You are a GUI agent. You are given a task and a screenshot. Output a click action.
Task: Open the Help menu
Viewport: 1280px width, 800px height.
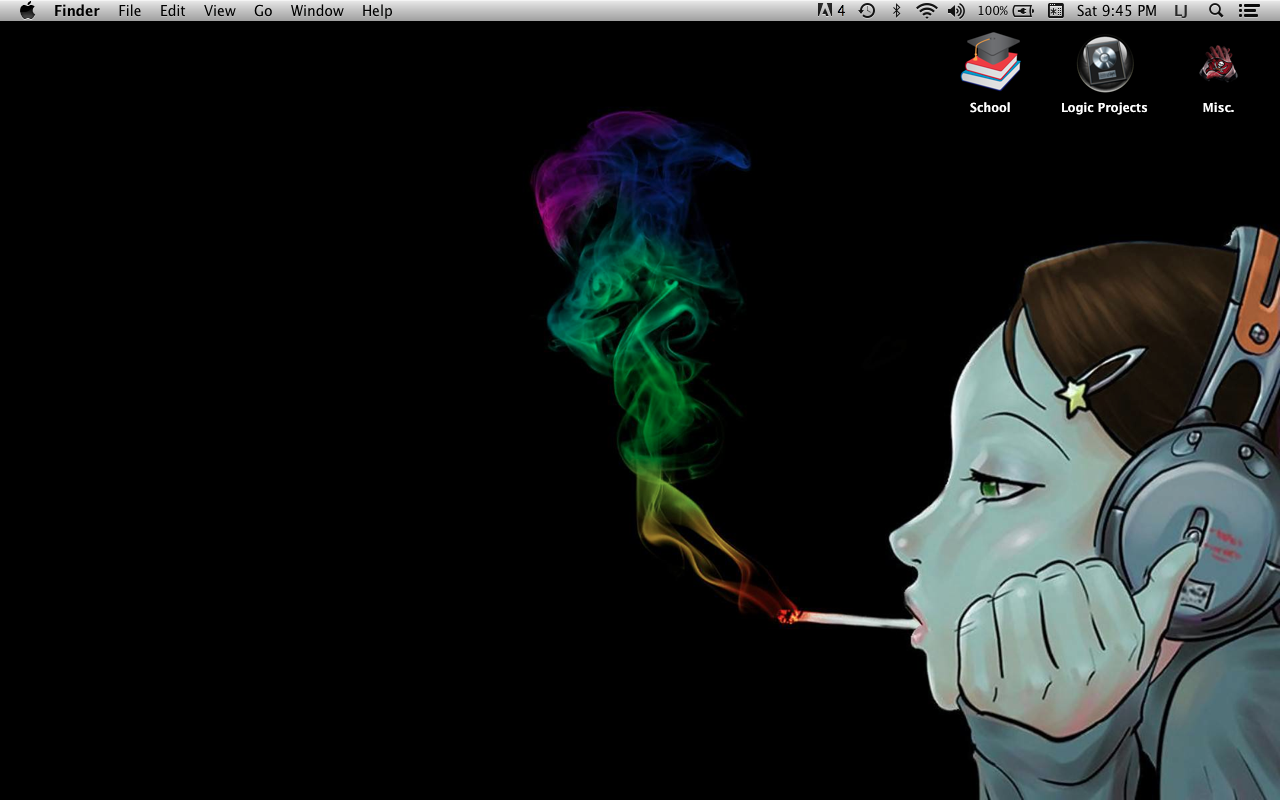pos(377,11)
